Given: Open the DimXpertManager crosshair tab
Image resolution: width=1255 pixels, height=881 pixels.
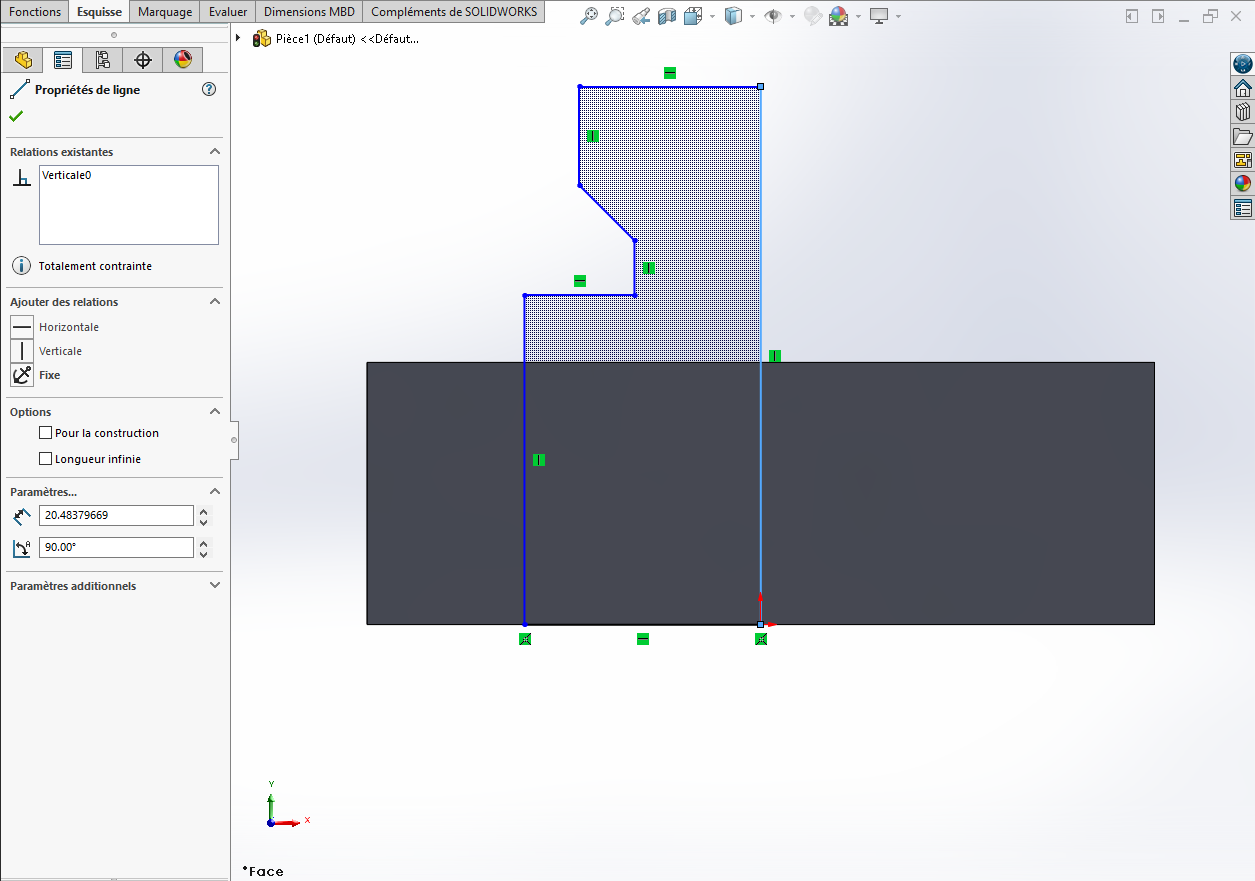Looking at the screenshot, I should (x=143, y=60).
